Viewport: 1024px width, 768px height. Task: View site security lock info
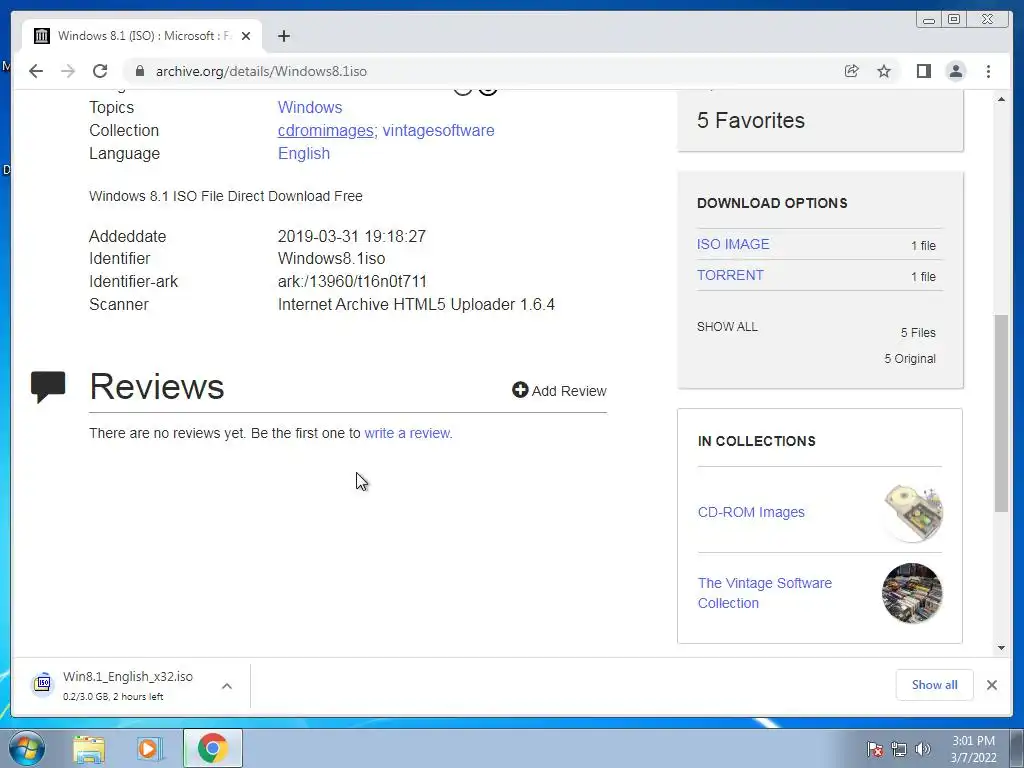pyautogui.click(x=140, y=71)
